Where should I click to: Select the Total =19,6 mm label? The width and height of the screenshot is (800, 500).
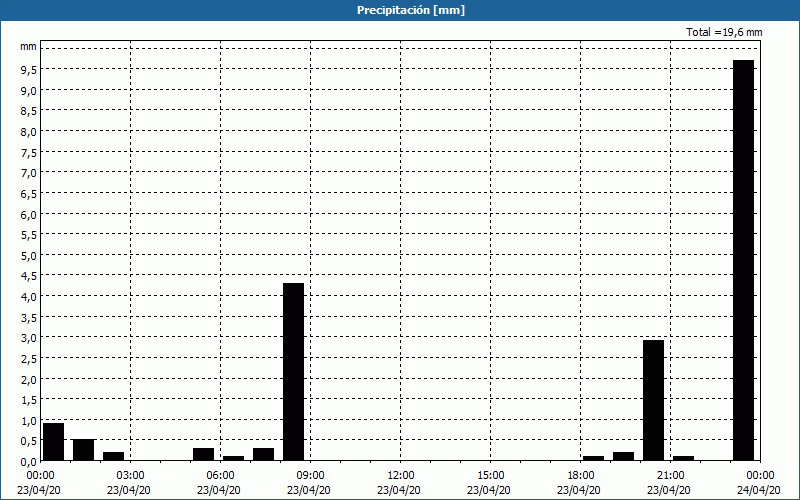pos(724,32)
